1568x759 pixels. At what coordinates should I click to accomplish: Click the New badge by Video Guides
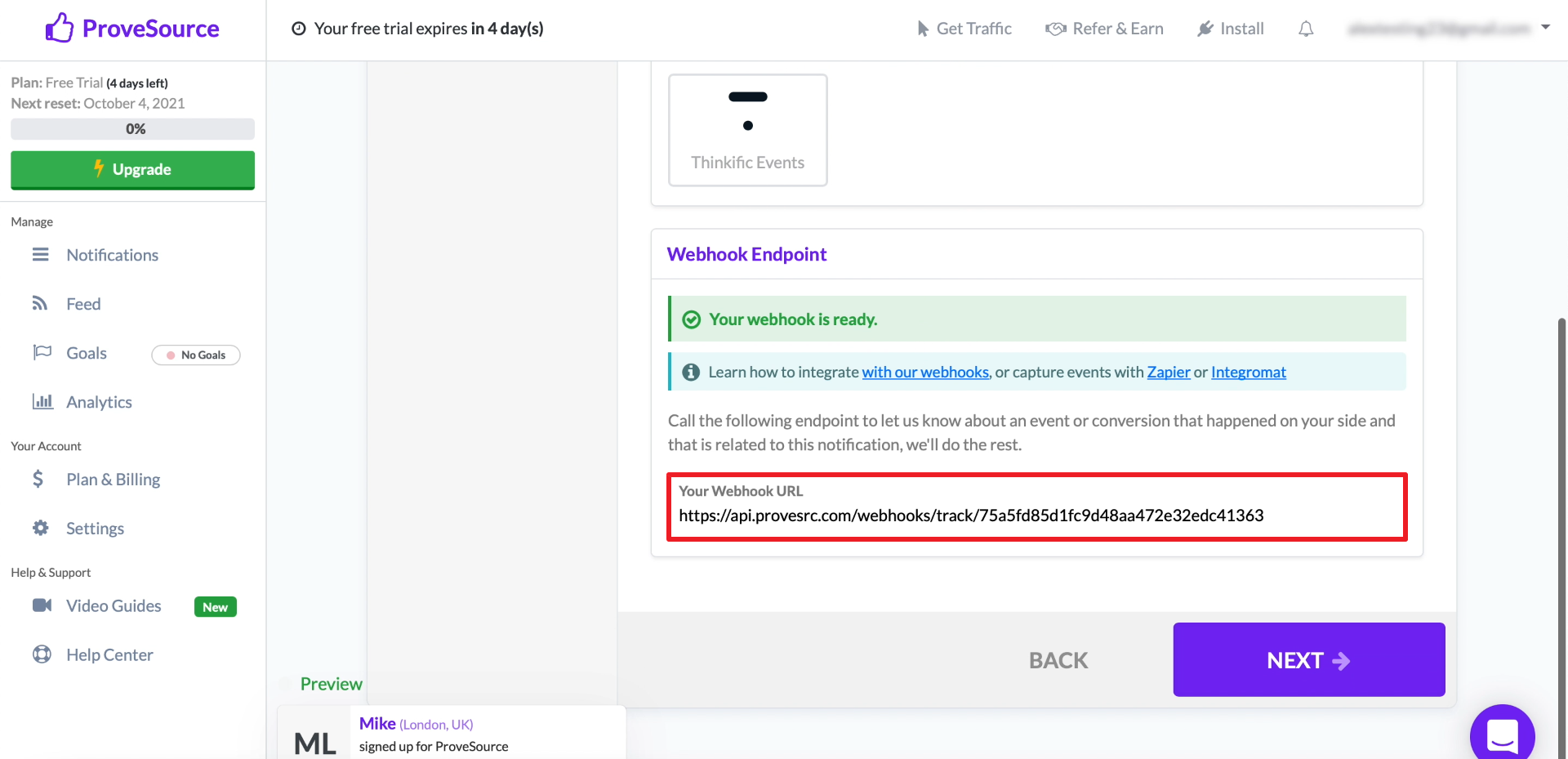216,607
